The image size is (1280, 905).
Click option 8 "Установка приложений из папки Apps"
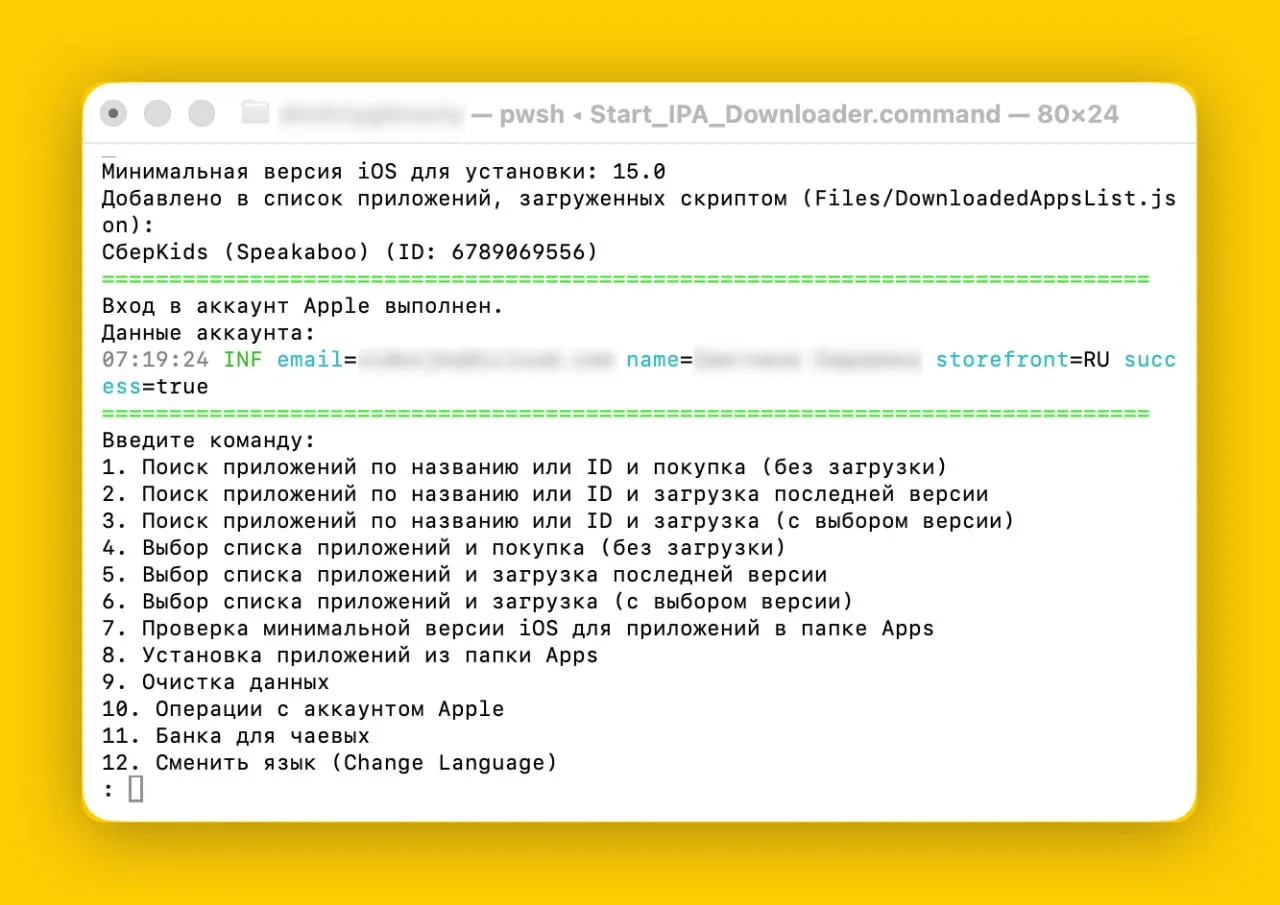click(x=350, y=656)
